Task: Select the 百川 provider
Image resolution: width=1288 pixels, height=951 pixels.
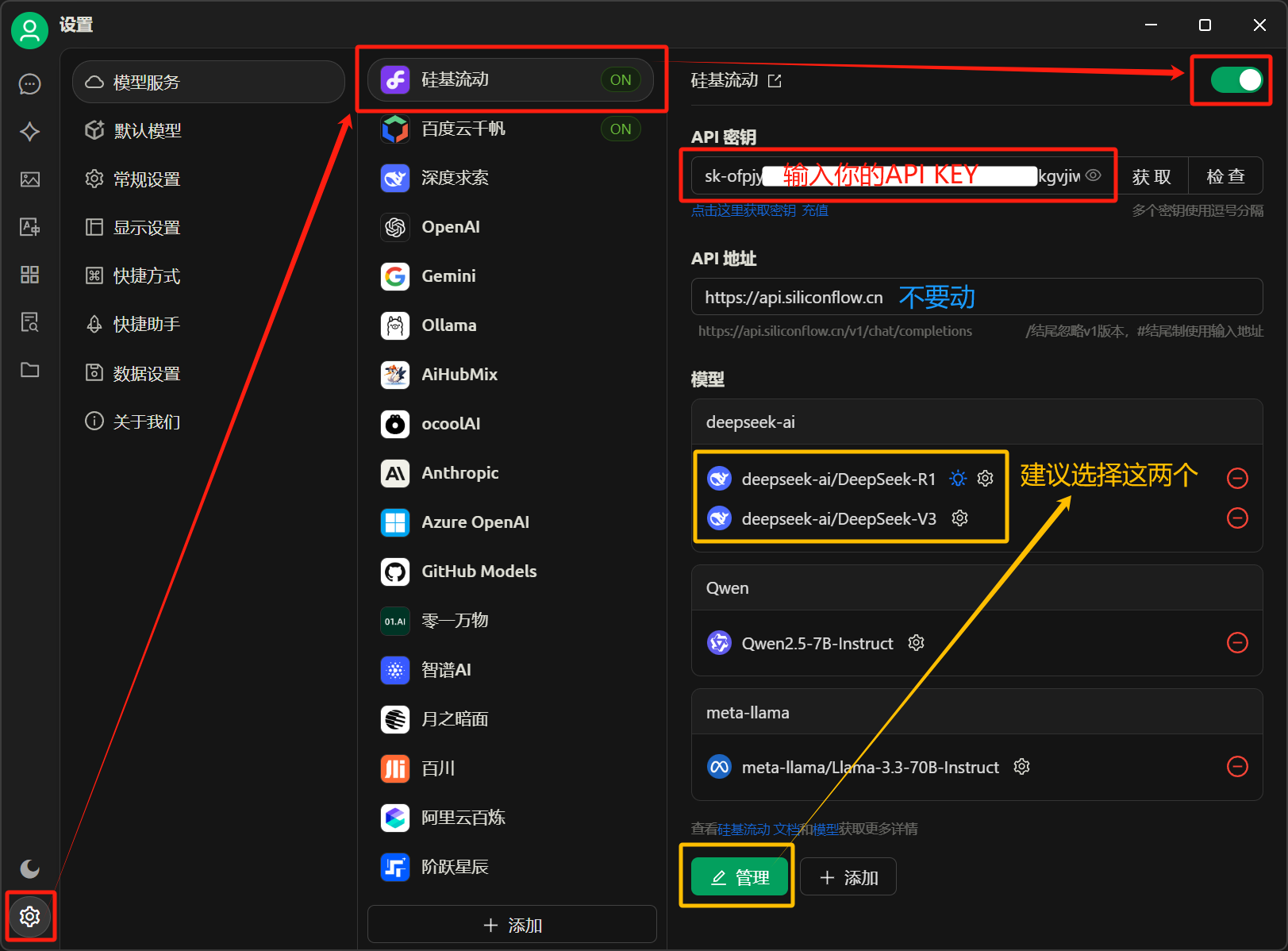Action: coord(510,768)
